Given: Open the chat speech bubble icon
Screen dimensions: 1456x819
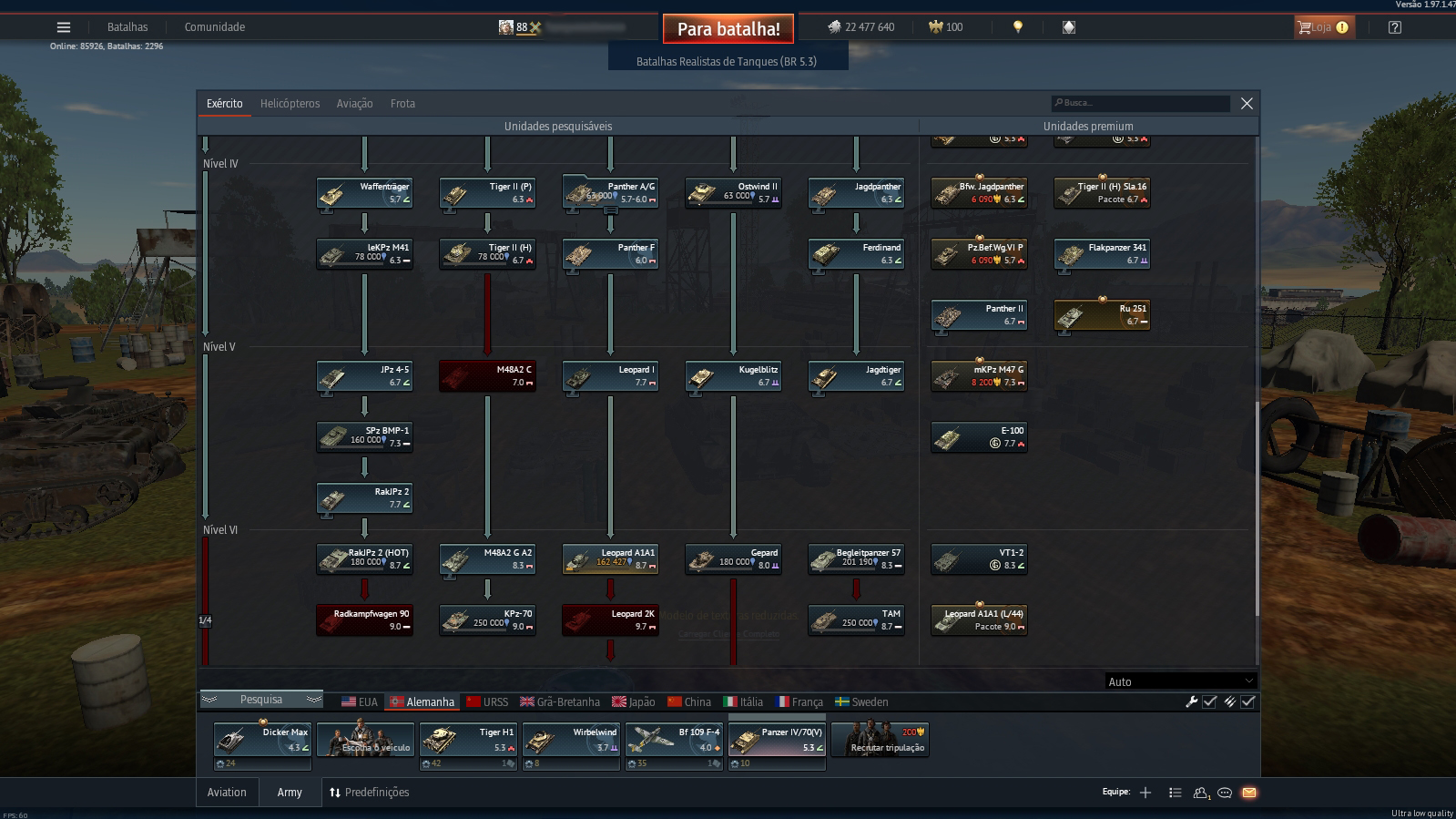Looking at the screenshot, I should point(1225,793).
